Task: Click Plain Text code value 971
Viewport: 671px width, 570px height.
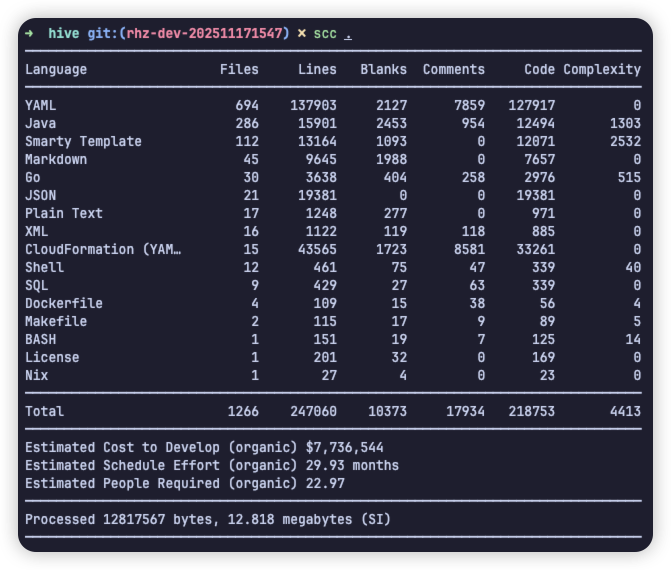Action: coord(543,213)
